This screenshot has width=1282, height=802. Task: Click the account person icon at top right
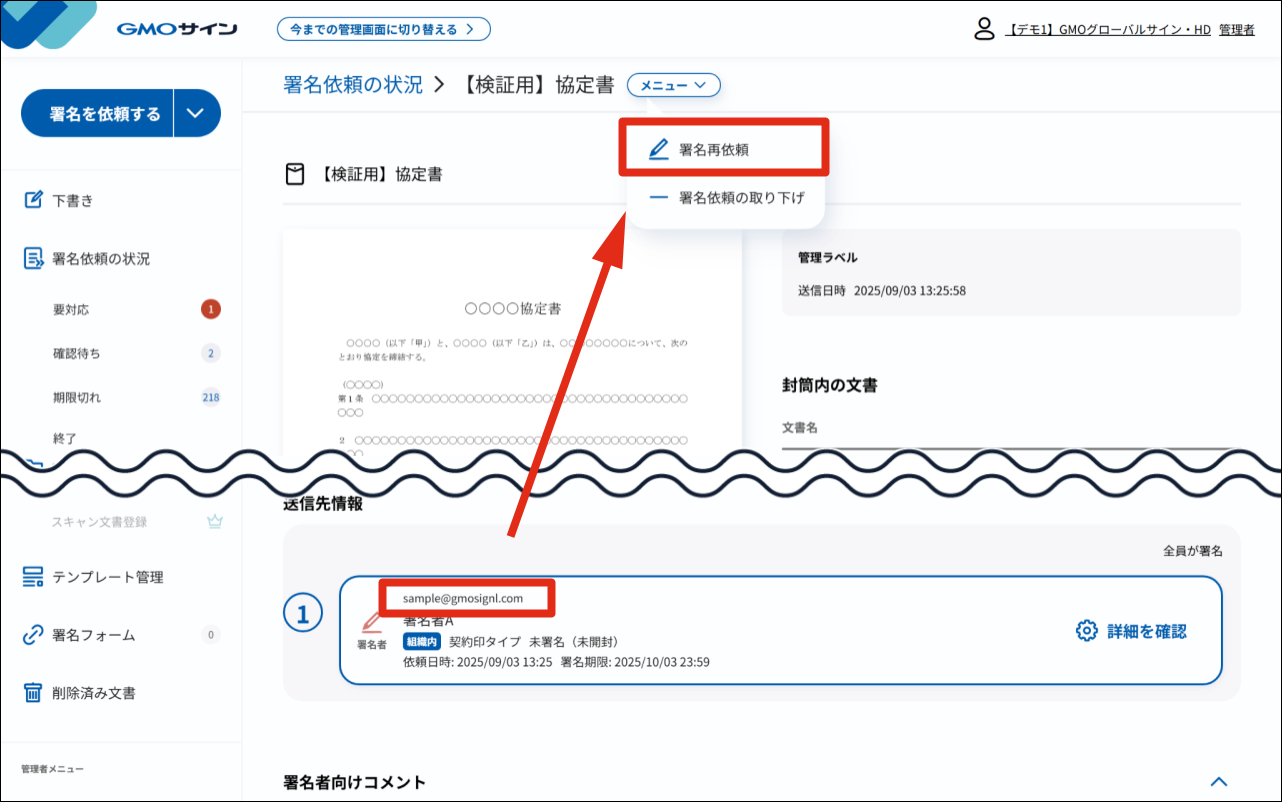click(984, 29)
